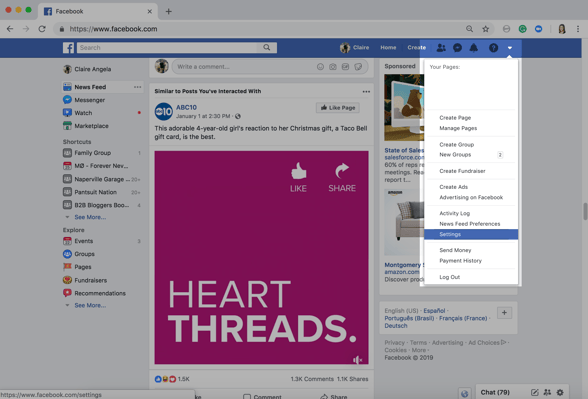588x399 pixels.
Task: Click the browser address bar URL
Action: (113, 29)
